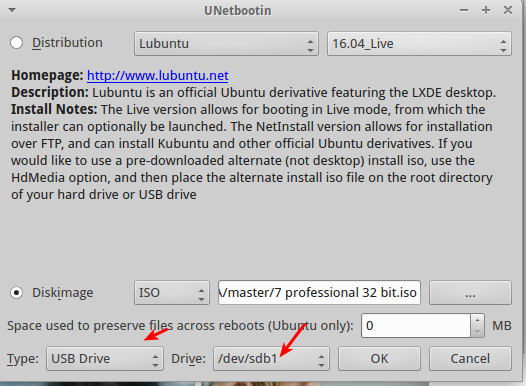Image resolution: width=526 pixels, height=386 pixels.
Task: Close the UNetbootin window
Action: [x=508, y=10]
